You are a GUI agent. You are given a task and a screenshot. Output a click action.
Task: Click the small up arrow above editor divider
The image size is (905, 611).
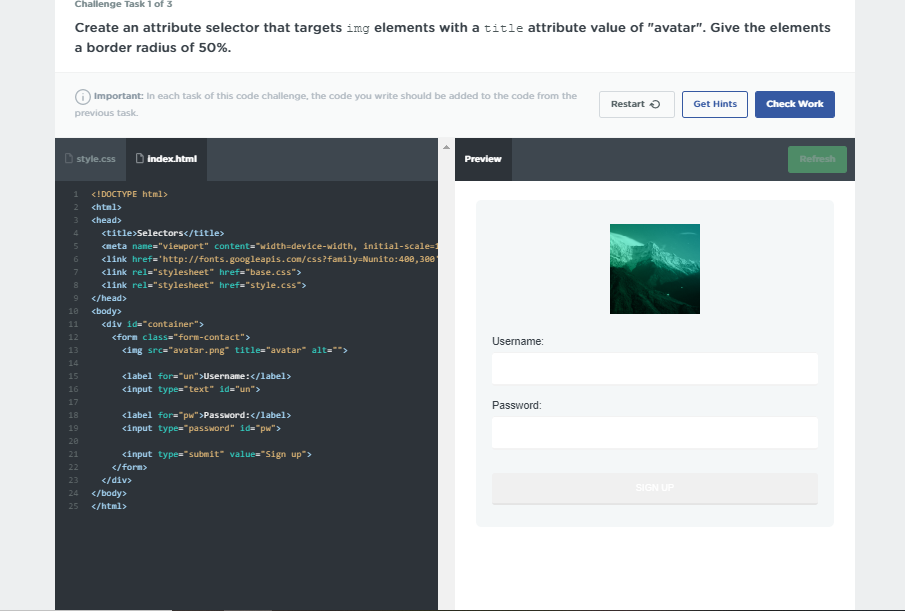446,146
